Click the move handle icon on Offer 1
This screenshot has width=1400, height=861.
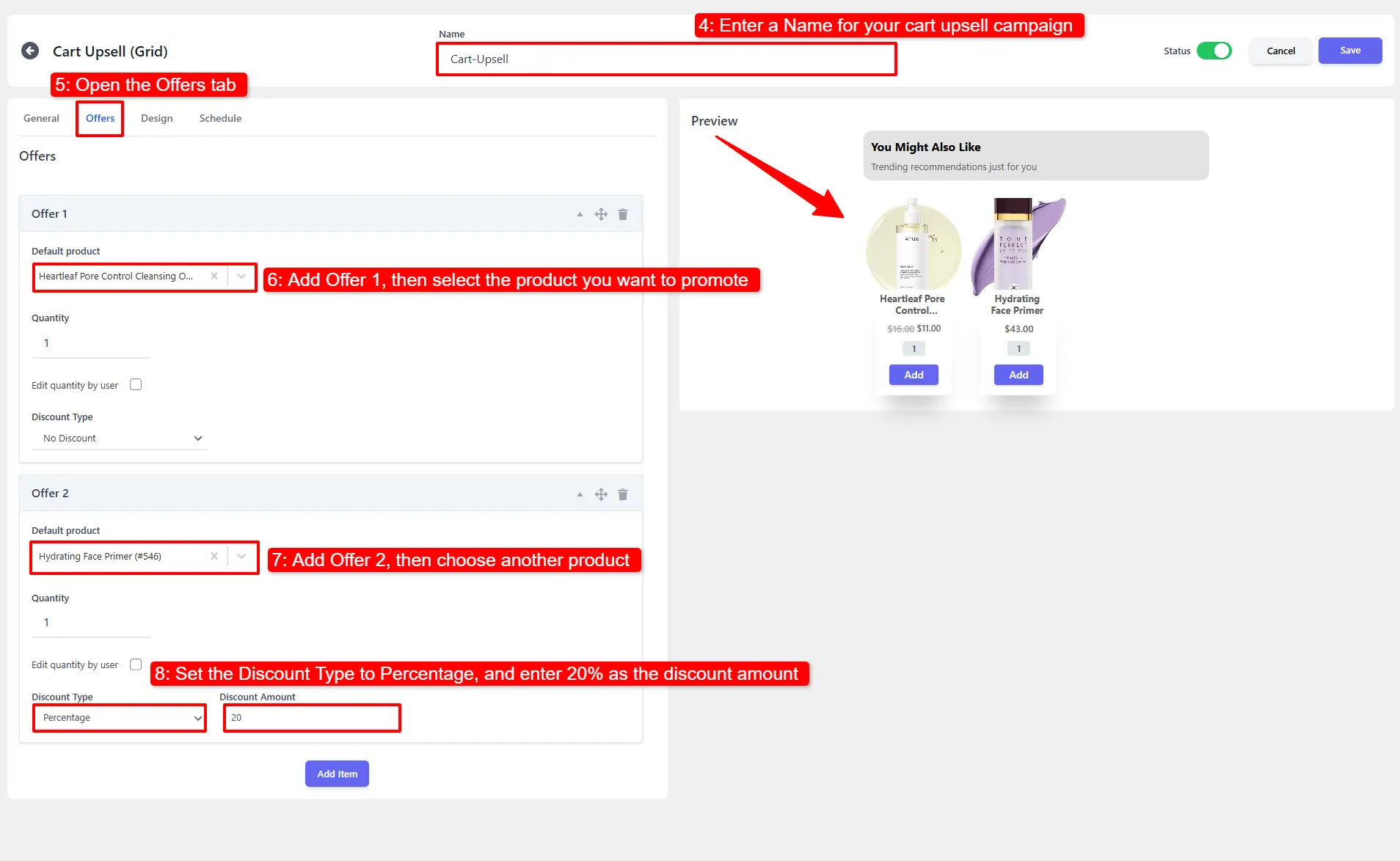tap(601, 214)
